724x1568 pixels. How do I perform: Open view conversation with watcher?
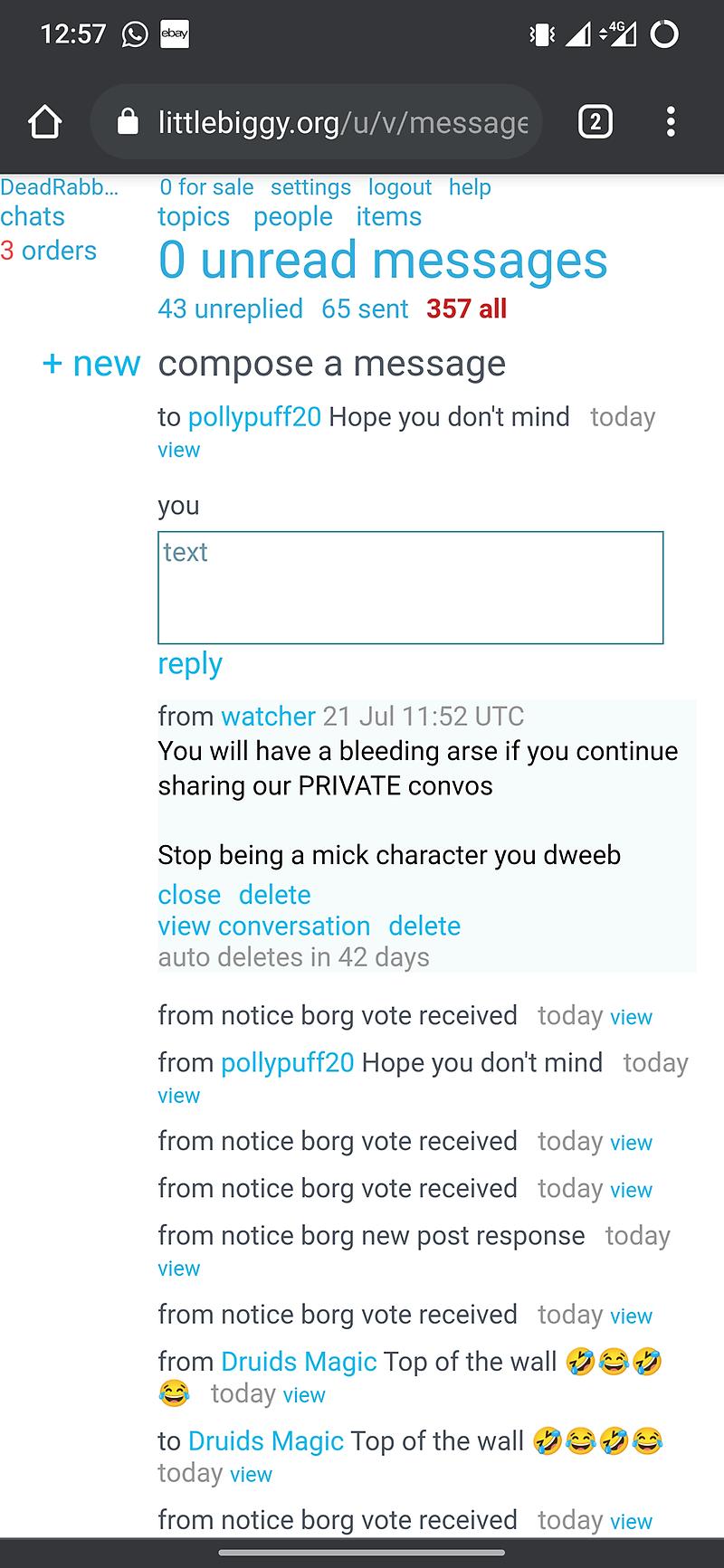[264, 927]
